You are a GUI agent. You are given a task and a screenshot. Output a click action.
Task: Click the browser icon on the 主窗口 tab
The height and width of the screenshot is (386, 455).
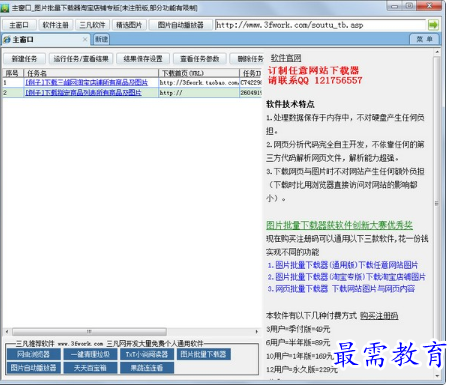[7, 40]
